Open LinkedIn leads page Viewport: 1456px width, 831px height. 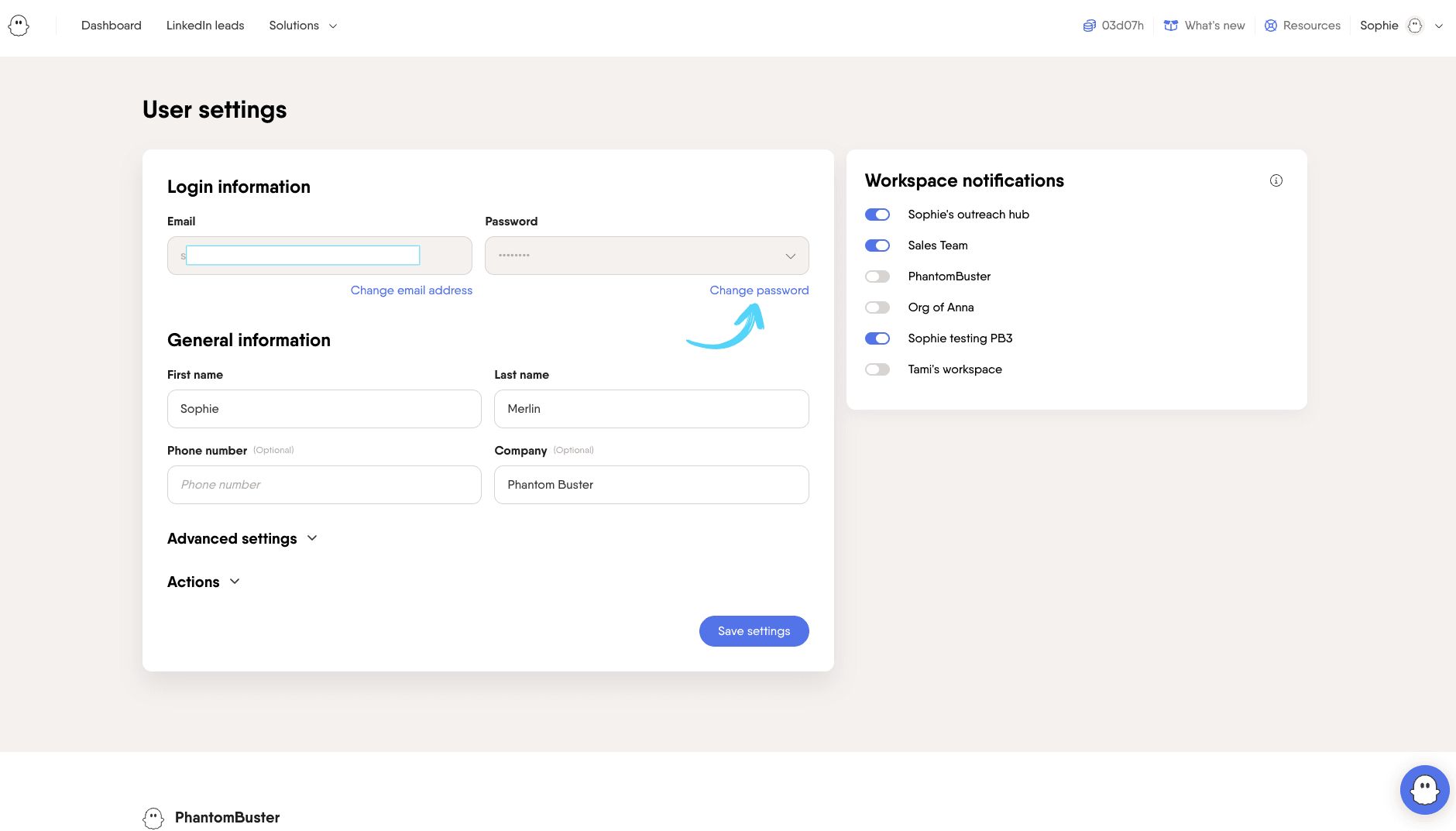[205, 26]
